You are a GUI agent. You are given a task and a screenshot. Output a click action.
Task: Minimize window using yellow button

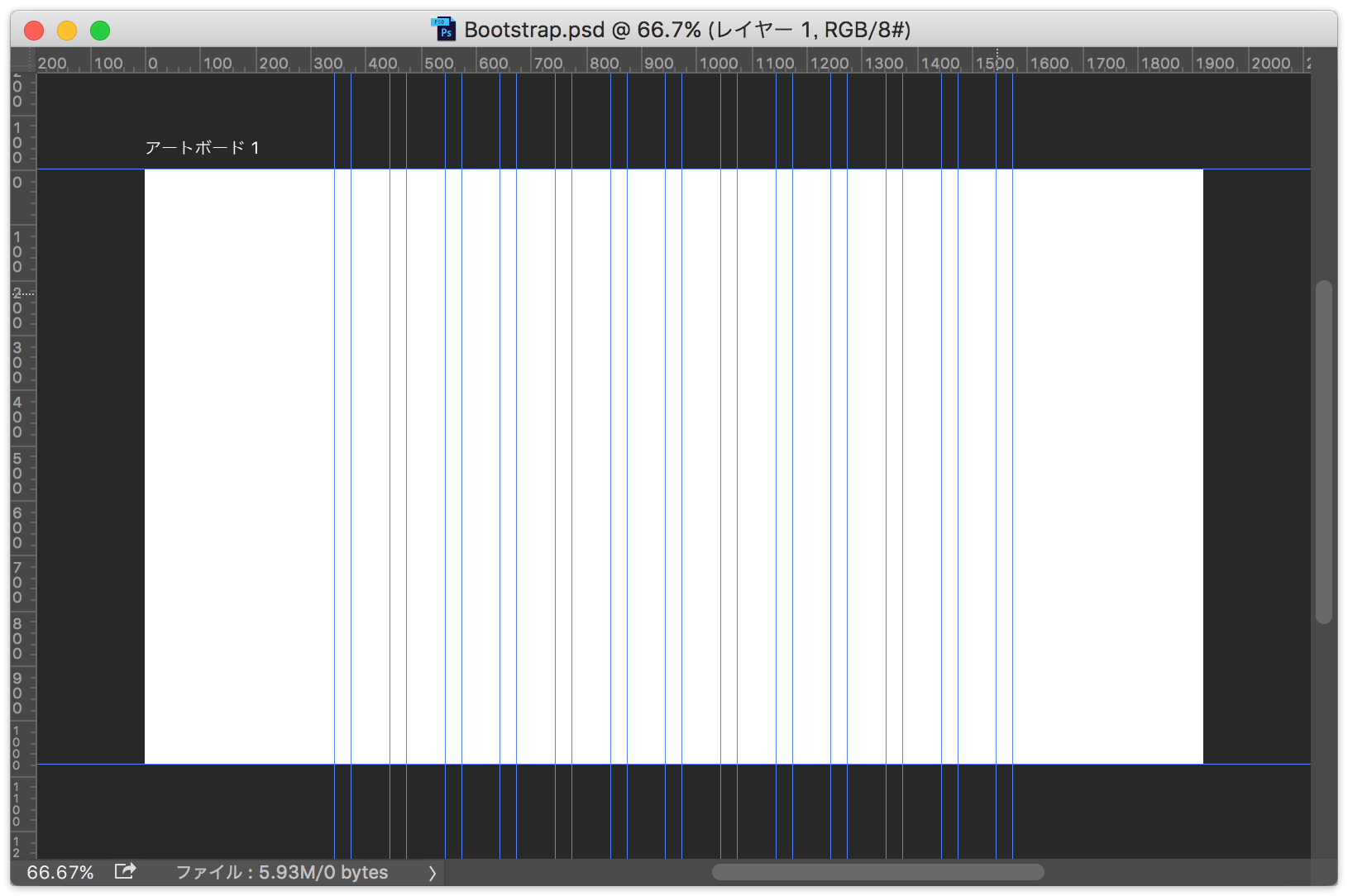67,31
